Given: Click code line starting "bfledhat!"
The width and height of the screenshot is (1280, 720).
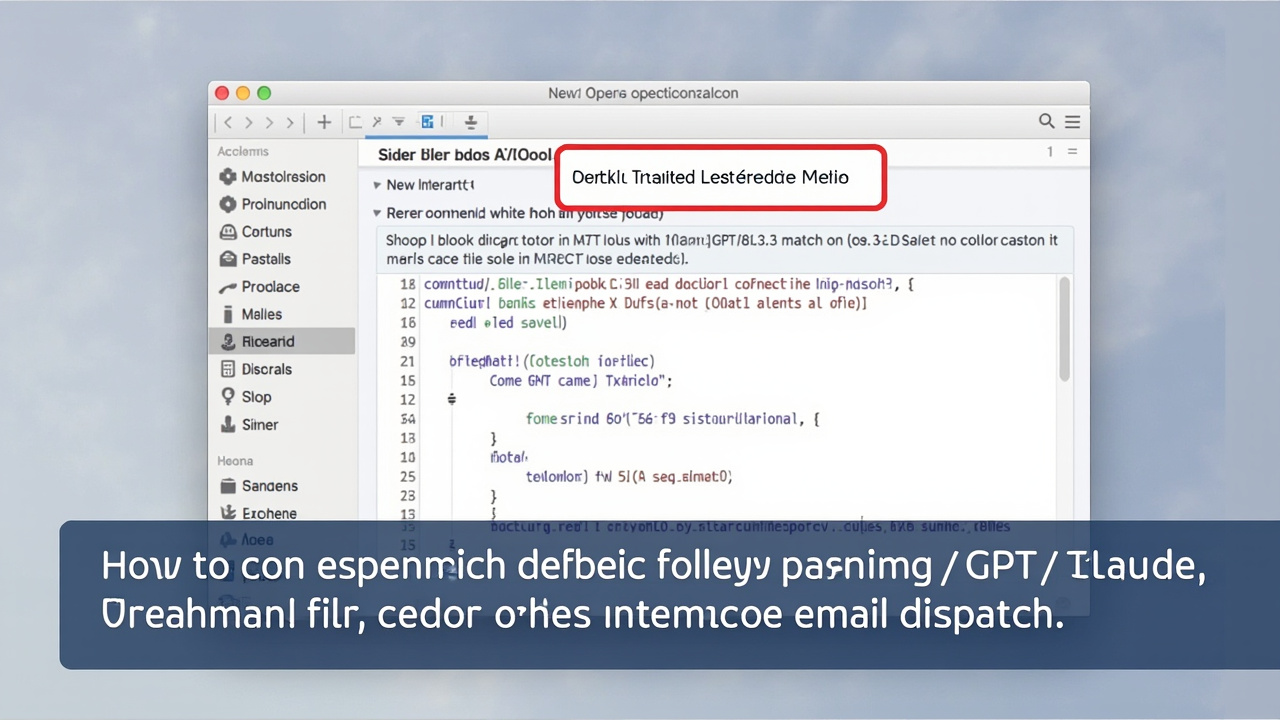Looking at the screenshot, I should pos(552,361).
